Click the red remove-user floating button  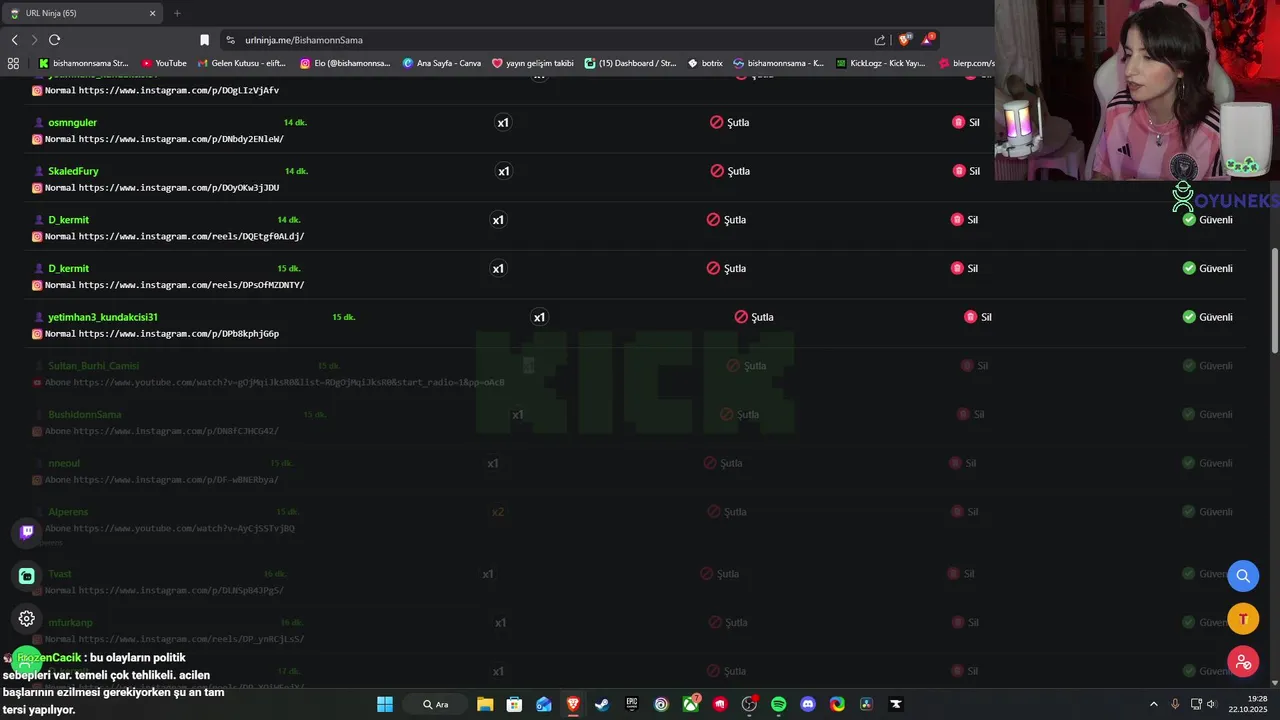pos(1243,661)
